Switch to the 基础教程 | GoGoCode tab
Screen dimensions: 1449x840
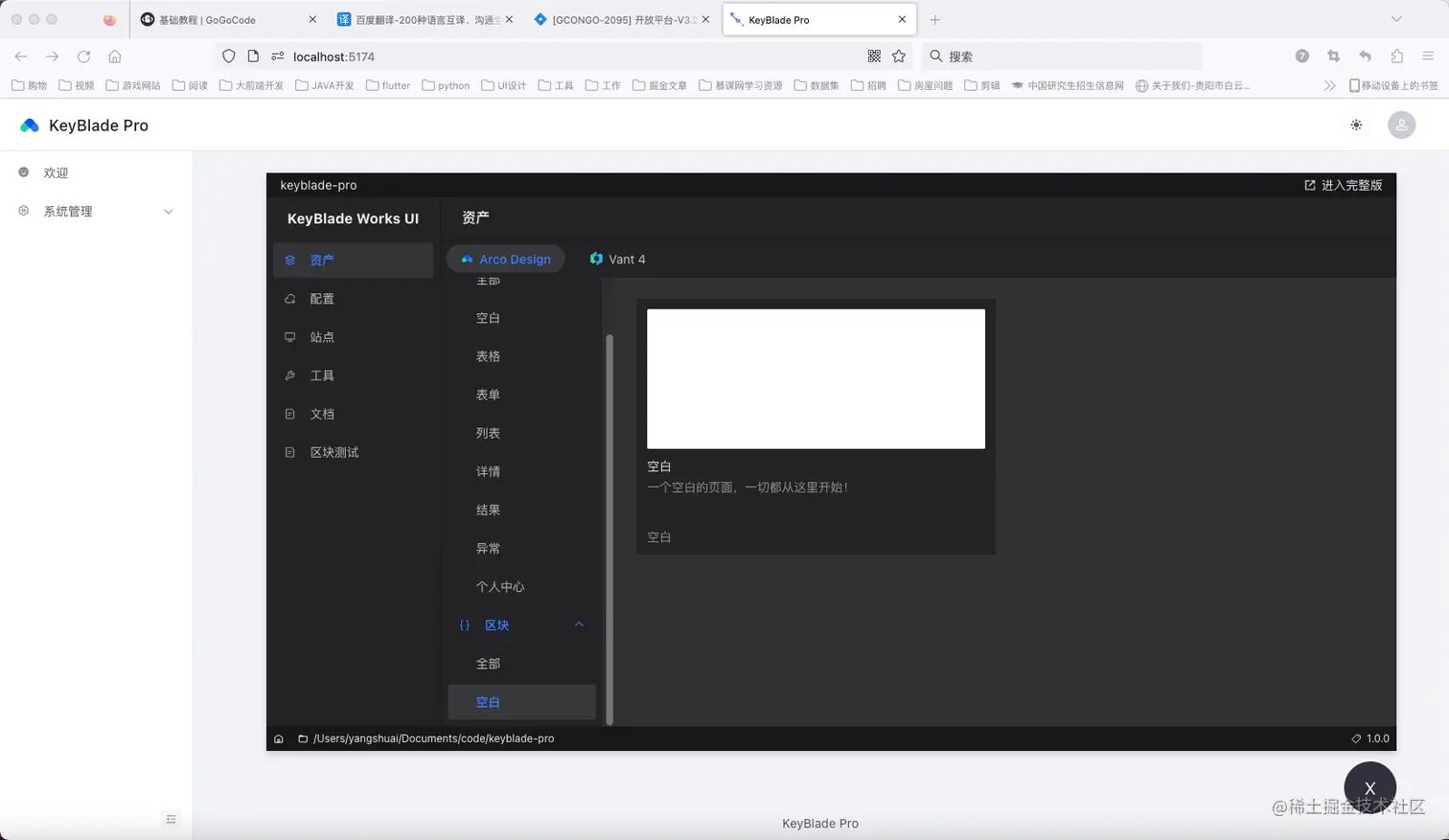tap(227, 19)
